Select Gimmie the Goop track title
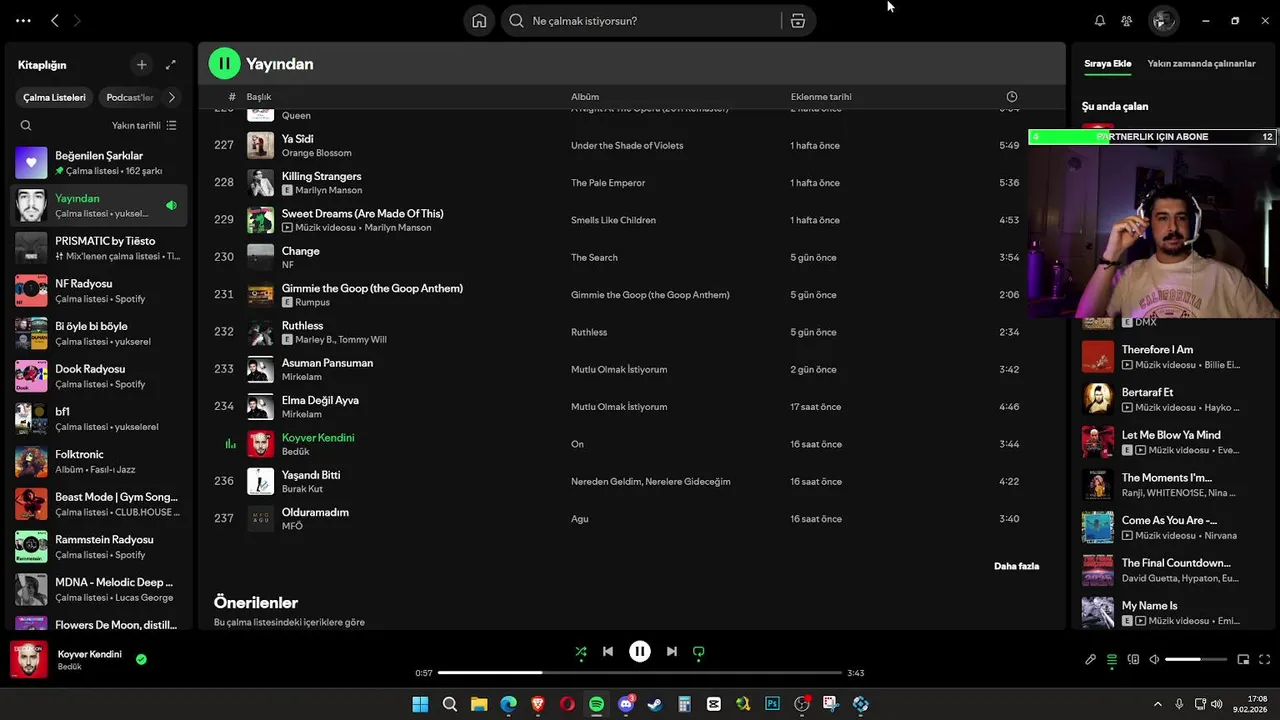The width and height of the screenshot is (1280, 720). pyautogui.click(x=372, y=288)
